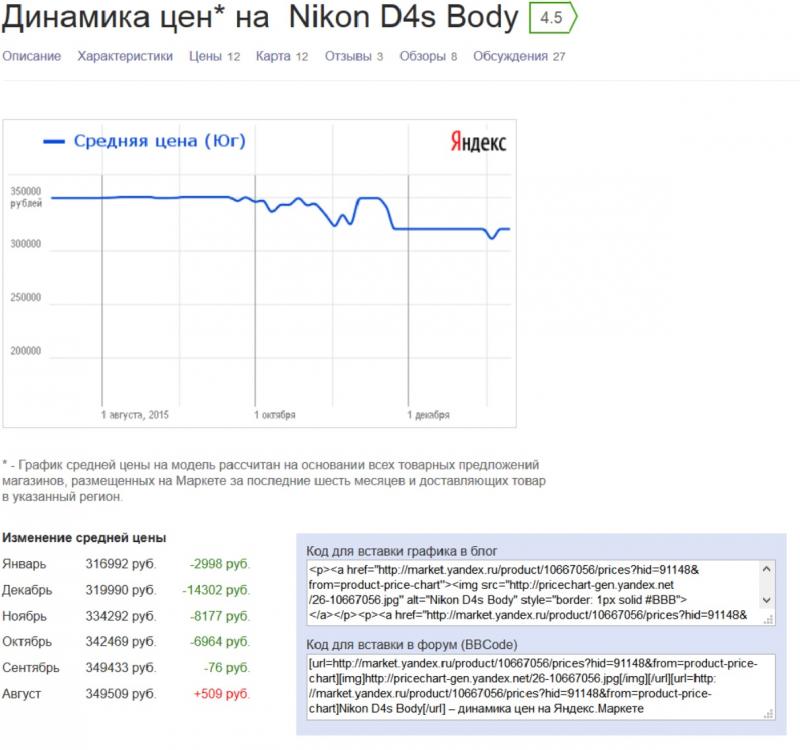Click the 300000 axis label
Viewport: 800px width, 750px height.
pos(26,244)
